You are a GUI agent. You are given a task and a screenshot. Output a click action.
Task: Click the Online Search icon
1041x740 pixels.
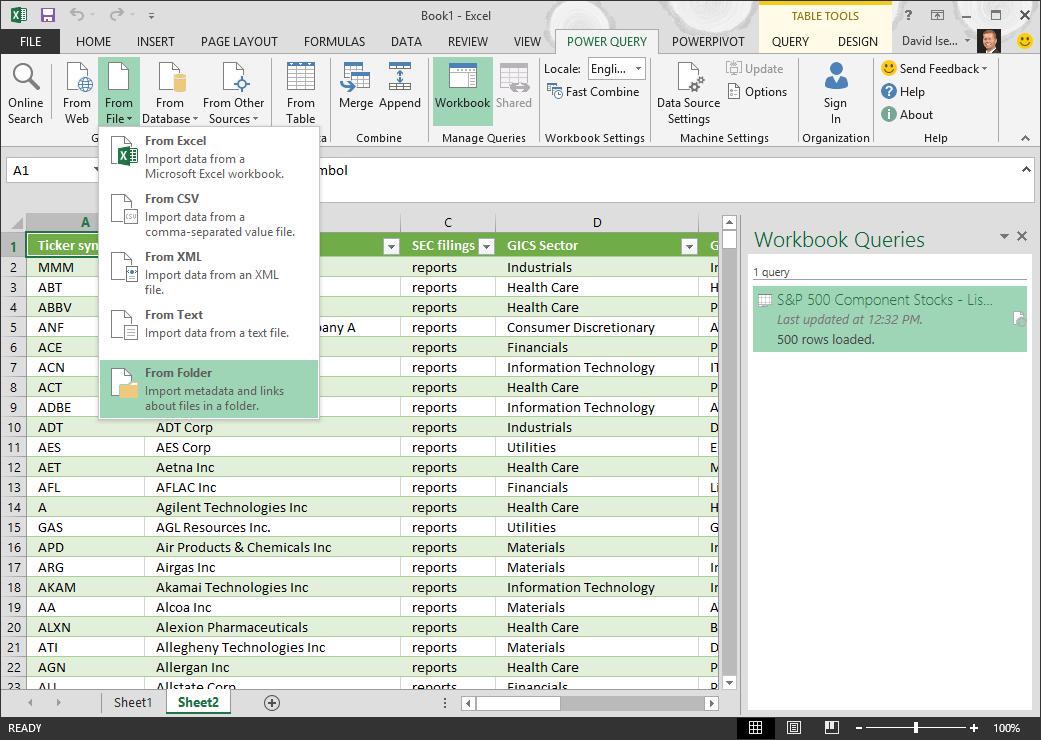click(x=26, y=90)
